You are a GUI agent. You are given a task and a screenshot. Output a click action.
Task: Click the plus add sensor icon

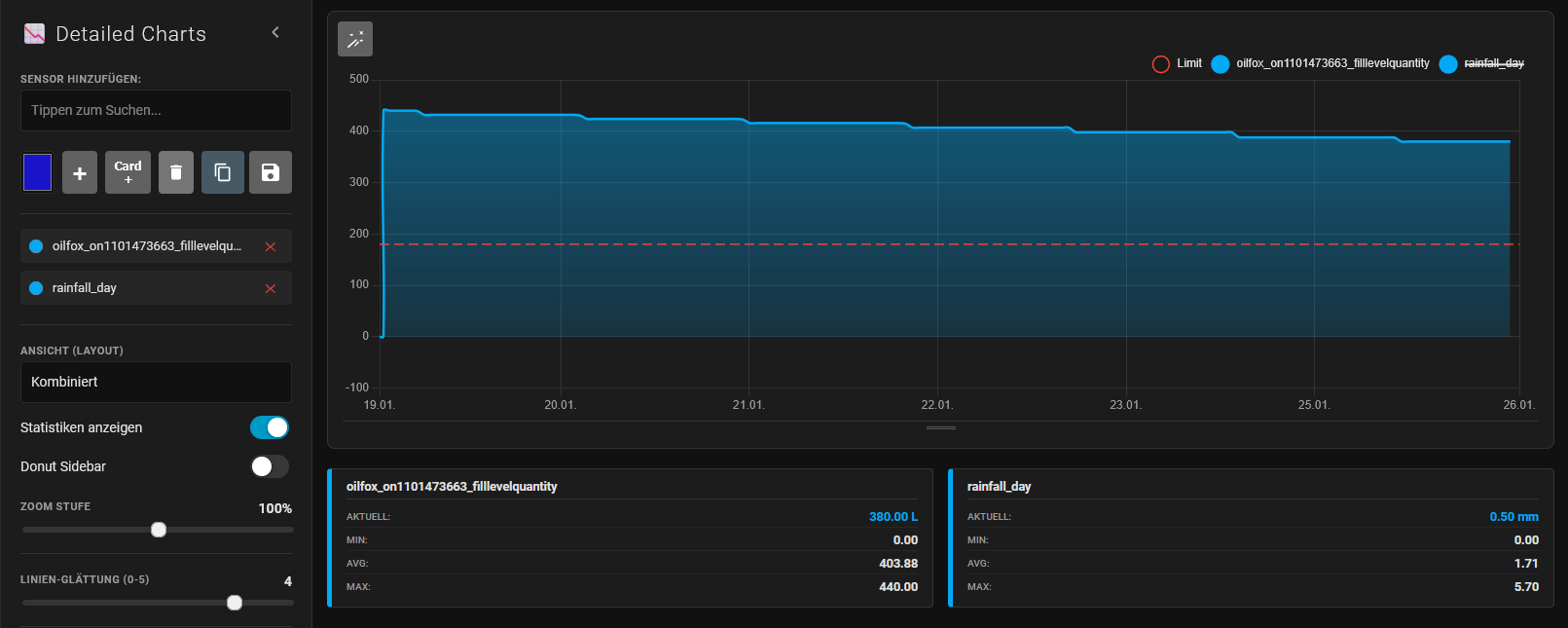click(80, 172)
